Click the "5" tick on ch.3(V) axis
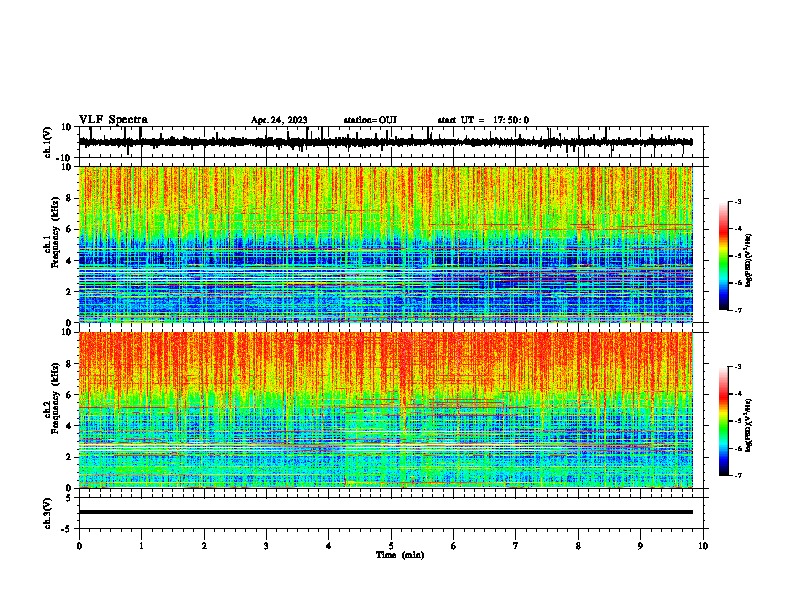This screenshot has height=612, width=792. (69, 497)
